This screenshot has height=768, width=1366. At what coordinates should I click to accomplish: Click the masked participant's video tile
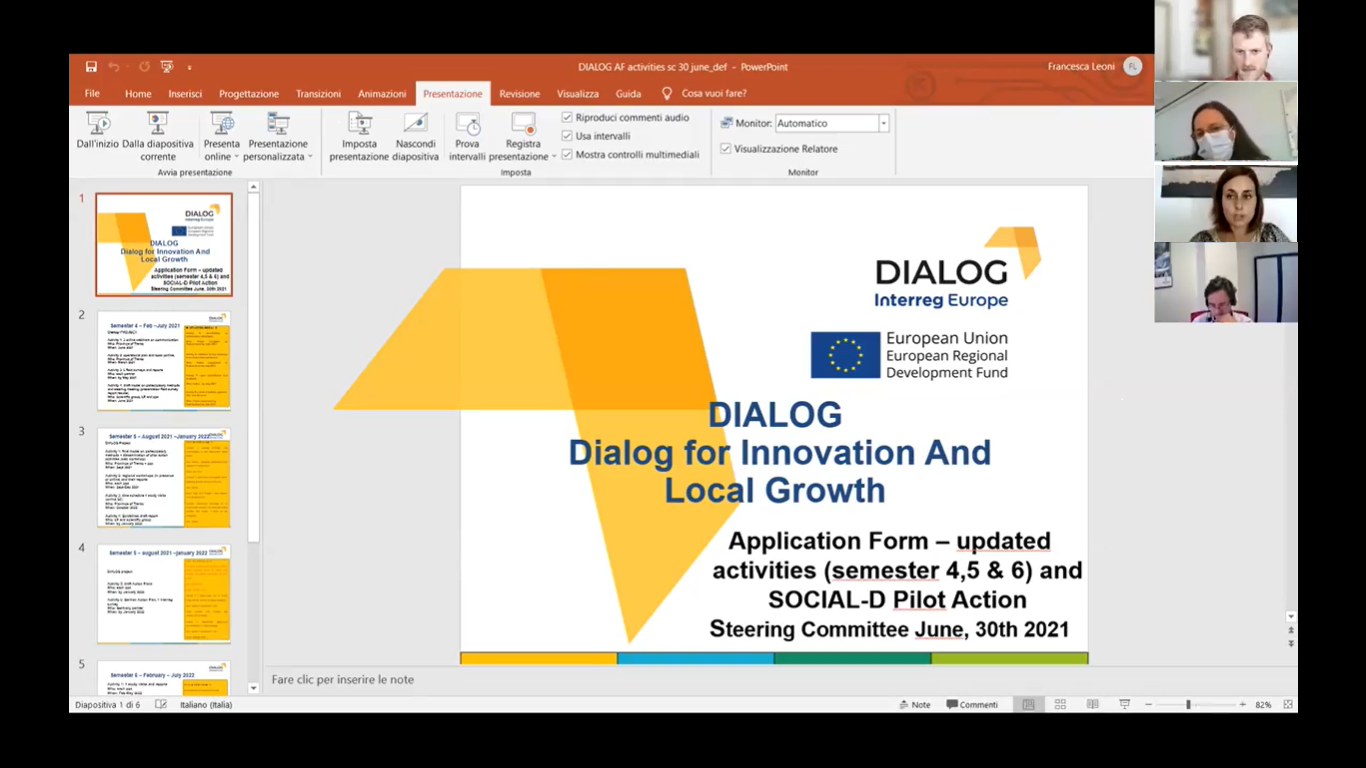[x=1226, y=121]
